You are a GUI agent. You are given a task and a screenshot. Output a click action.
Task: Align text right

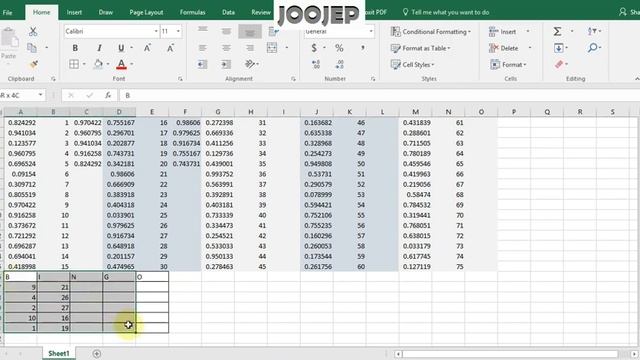(250, 48)
